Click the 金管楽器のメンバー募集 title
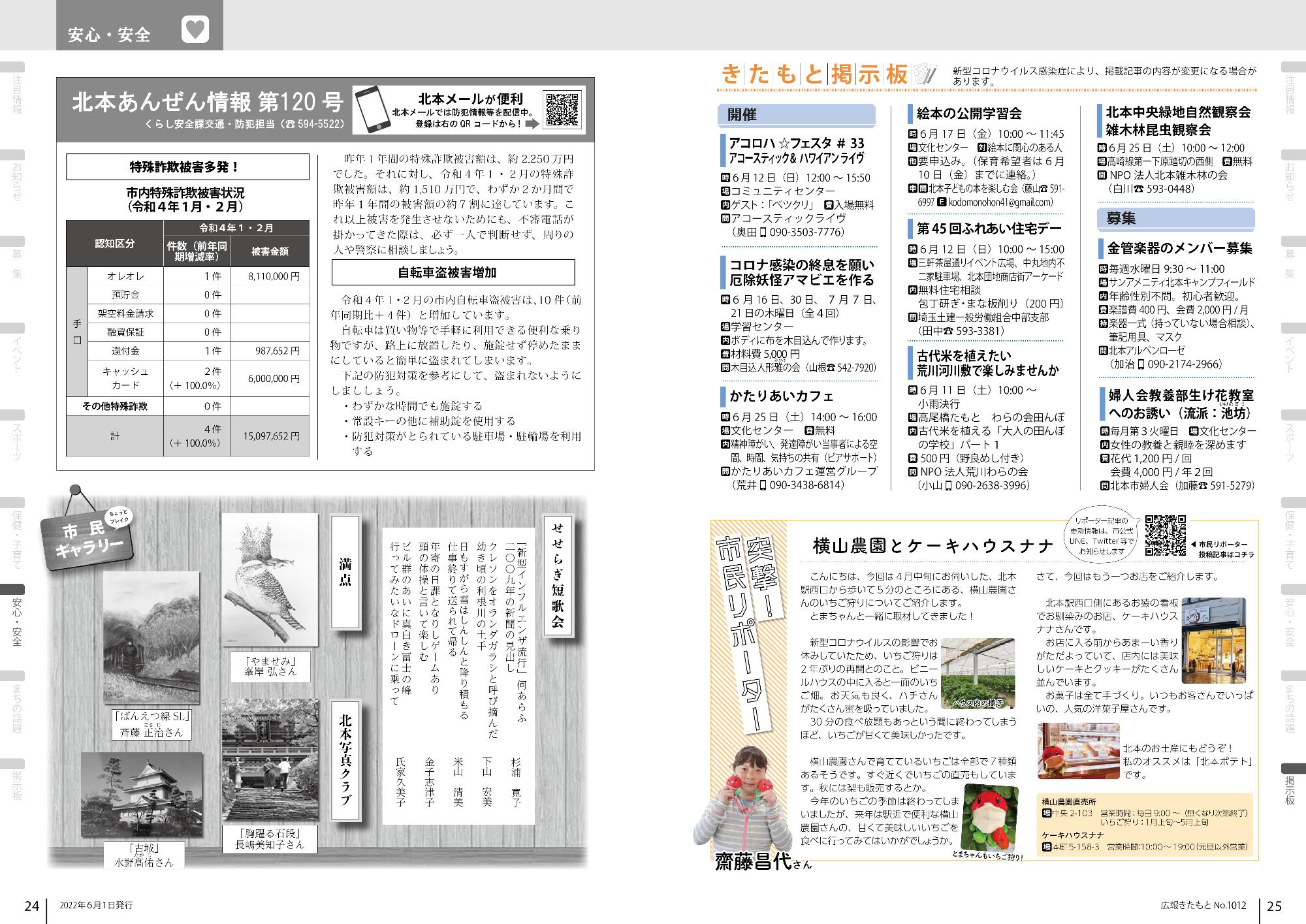The image size is (1306, 924). pos(1179,248)
